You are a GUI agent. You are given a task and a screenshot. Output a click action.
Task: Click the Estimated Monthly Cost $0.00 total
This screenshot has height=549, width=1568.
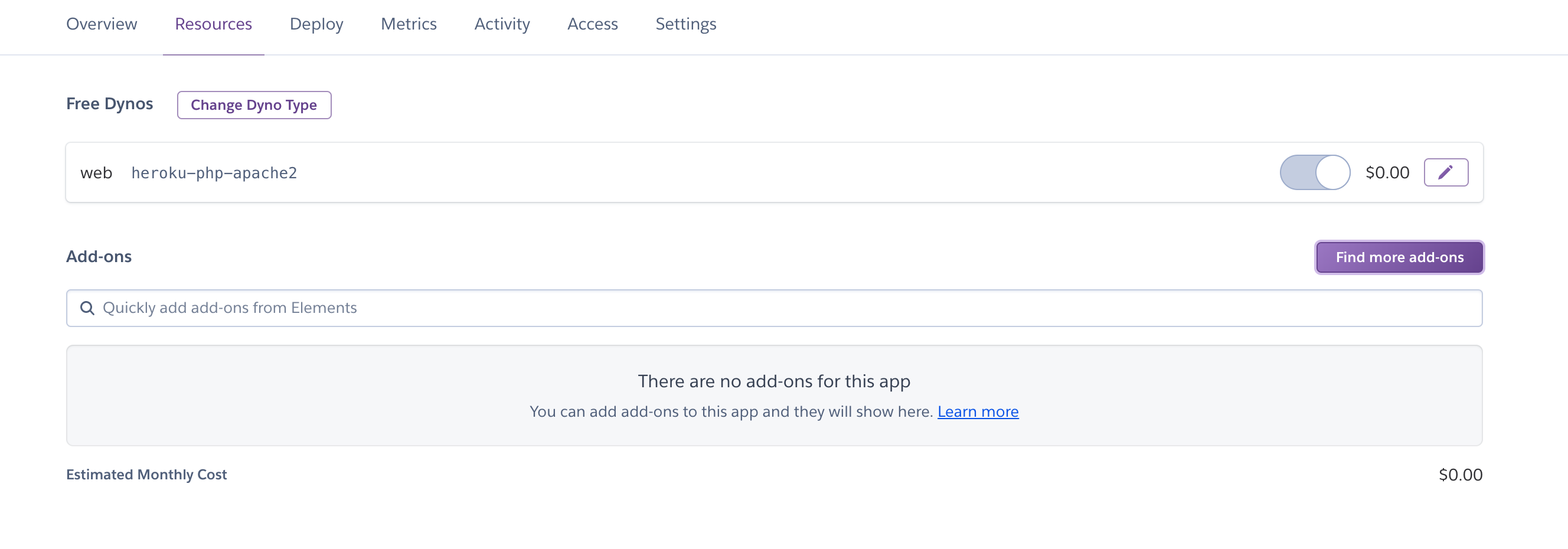[1459, 475]
